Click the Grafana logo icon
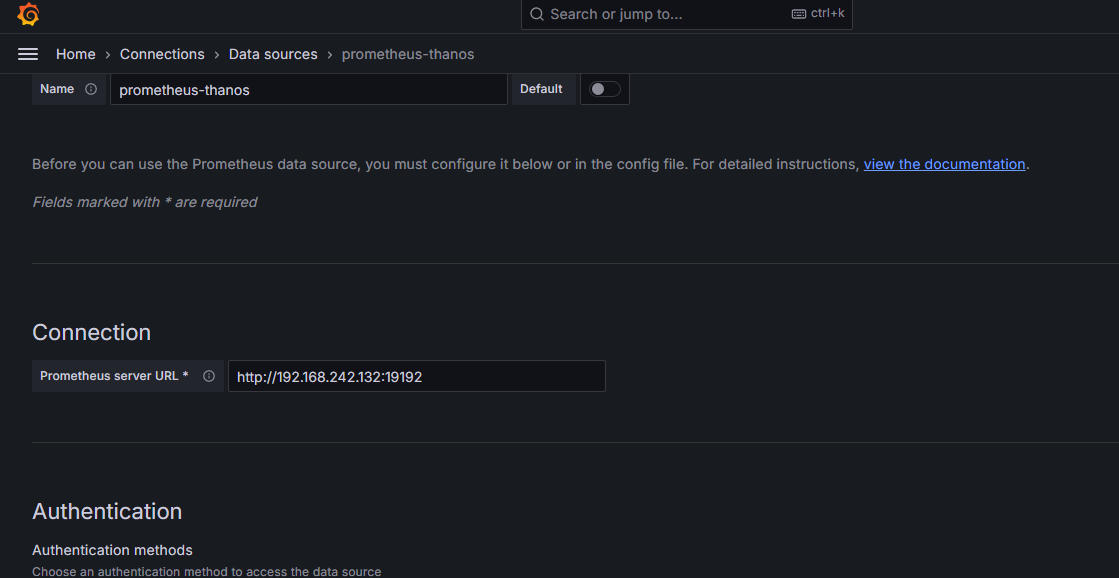Screen dimensions: 1119x578 click(x=28, y=14)
